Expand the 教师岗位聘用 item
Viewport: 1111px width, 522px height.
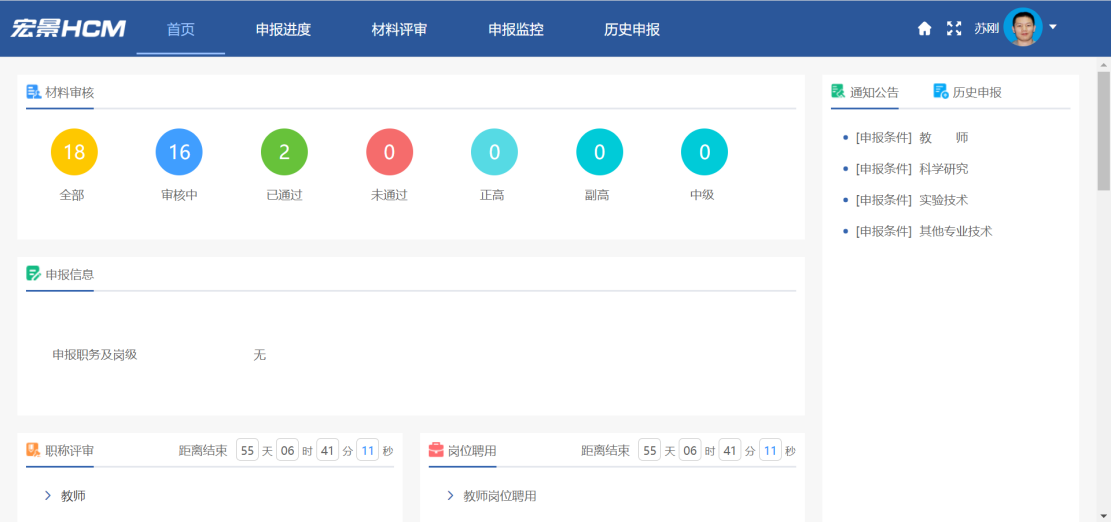pos(451,496)
